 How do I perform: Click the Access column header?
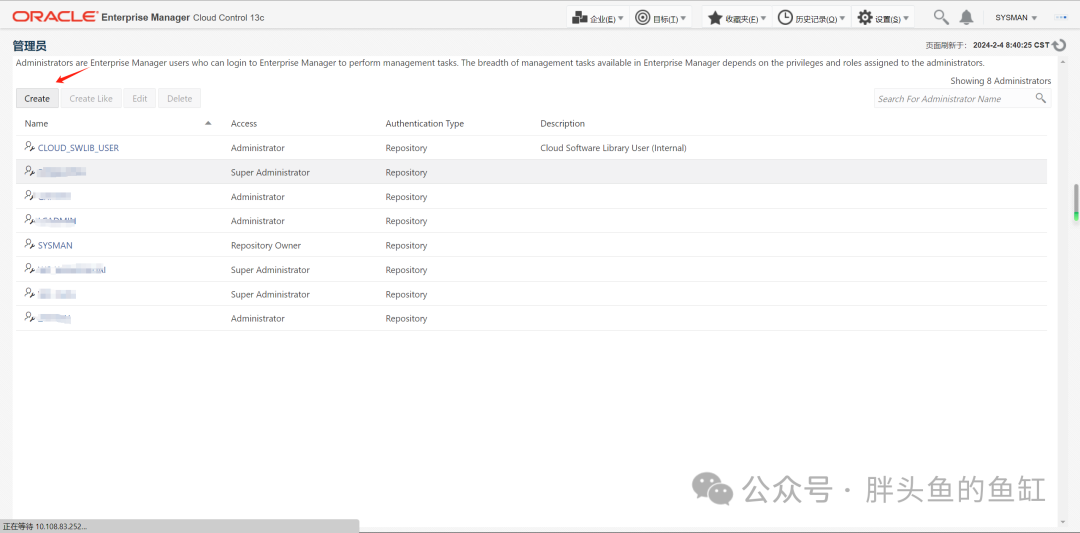click(244, 123)
